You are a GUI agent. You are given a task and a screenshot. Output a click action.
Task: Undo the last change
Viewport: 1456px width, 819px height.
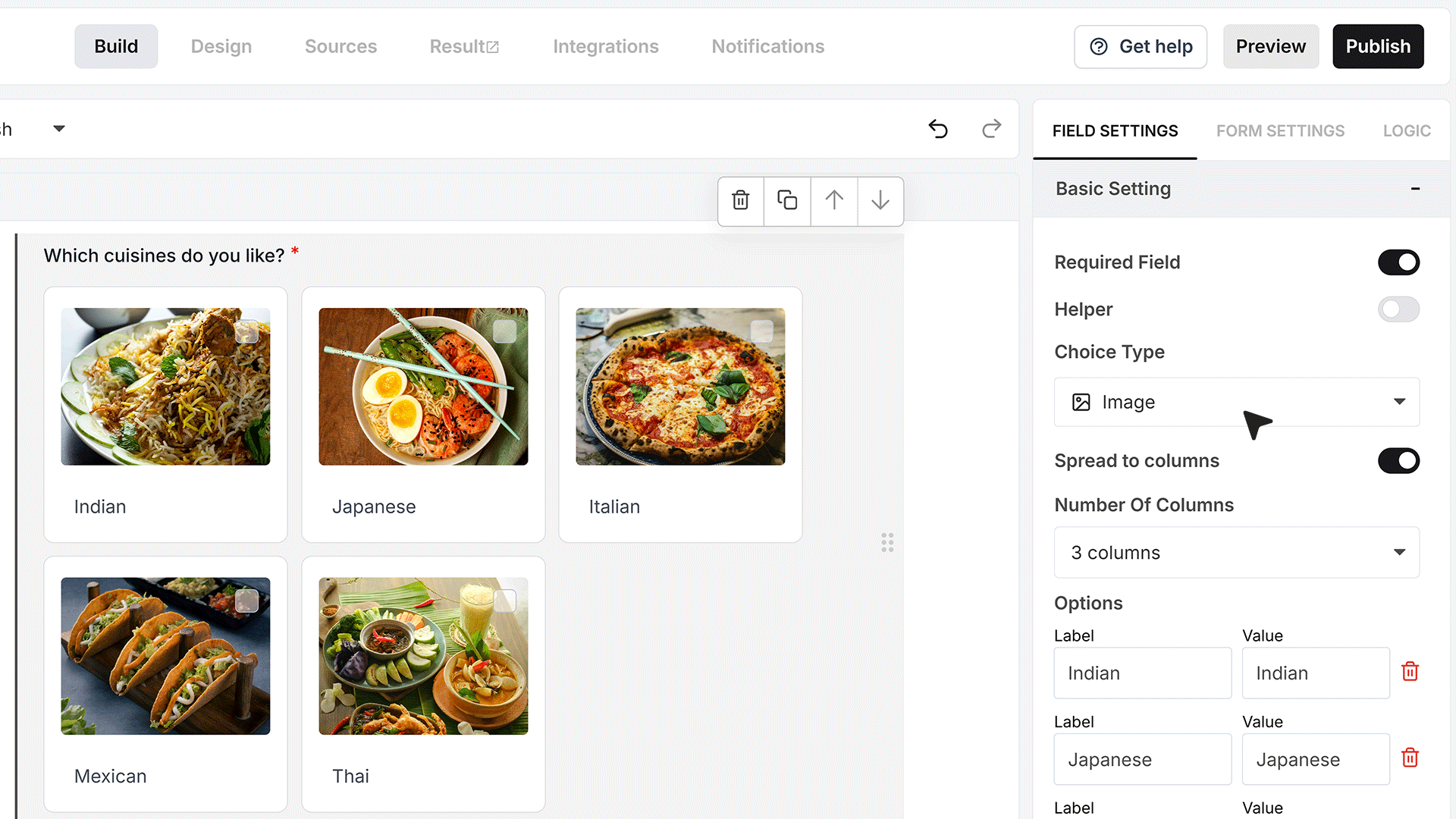[938, 129]
